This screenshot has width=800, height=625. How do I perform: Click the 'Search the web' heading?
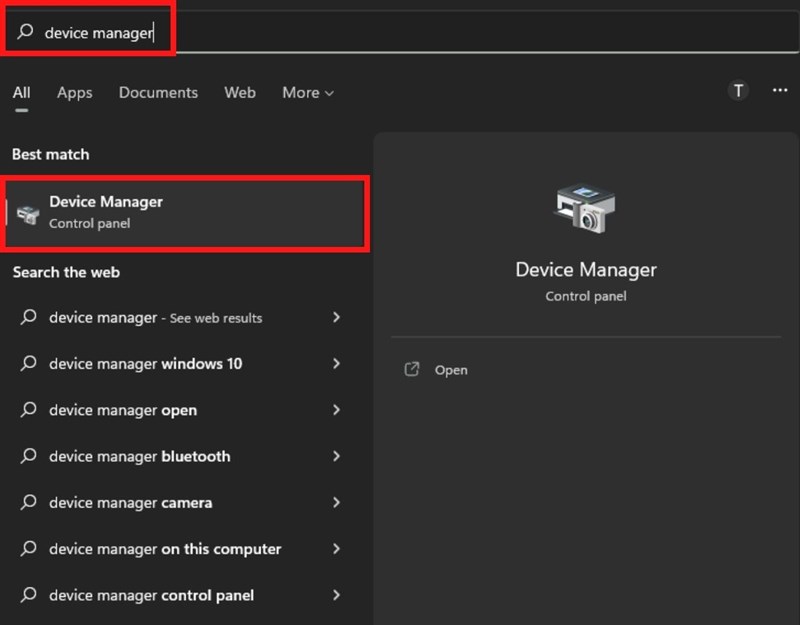click(66, 272)
